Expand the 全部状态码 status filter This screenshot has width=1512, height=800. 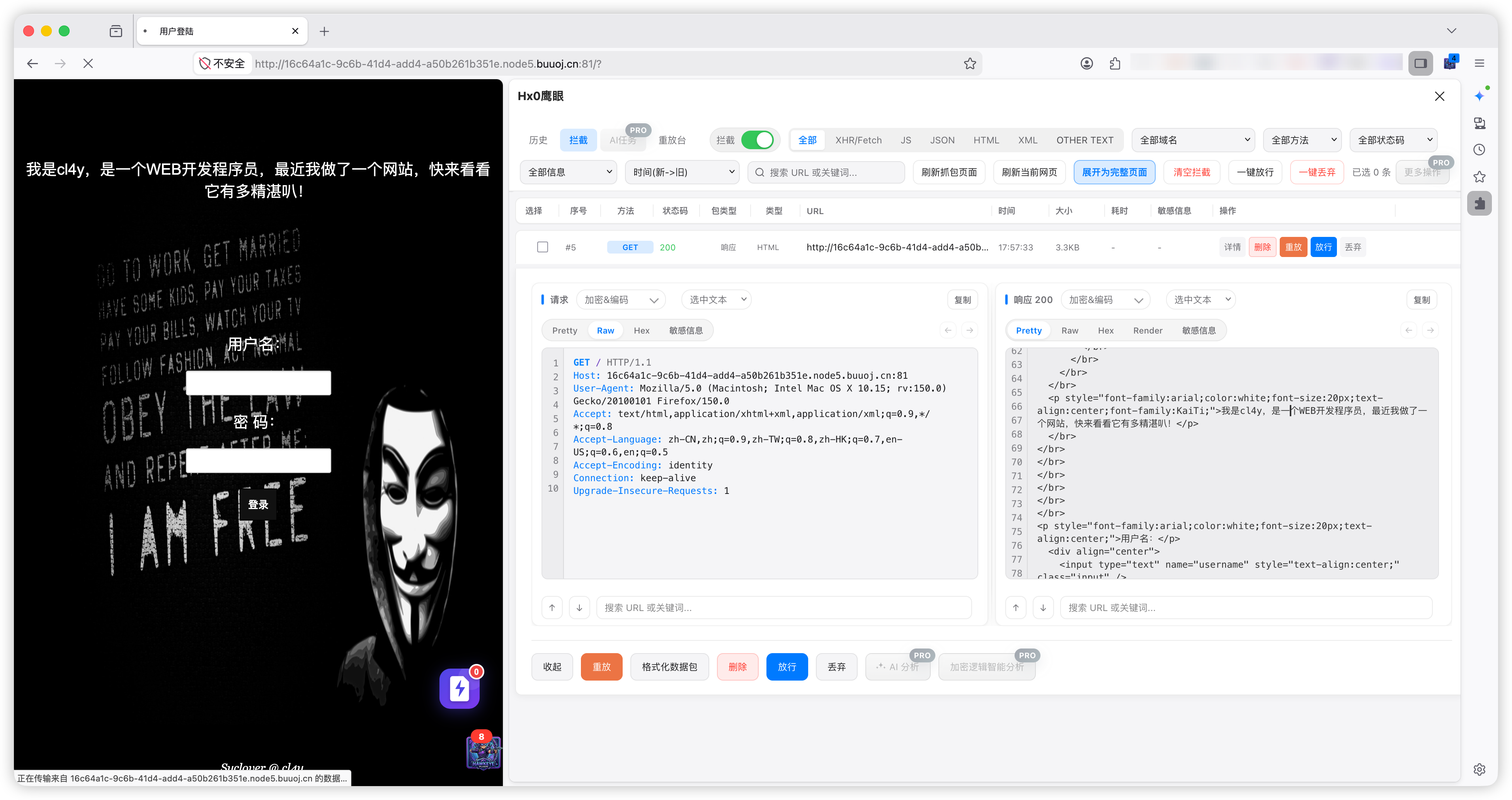[x=1393, y=140]
